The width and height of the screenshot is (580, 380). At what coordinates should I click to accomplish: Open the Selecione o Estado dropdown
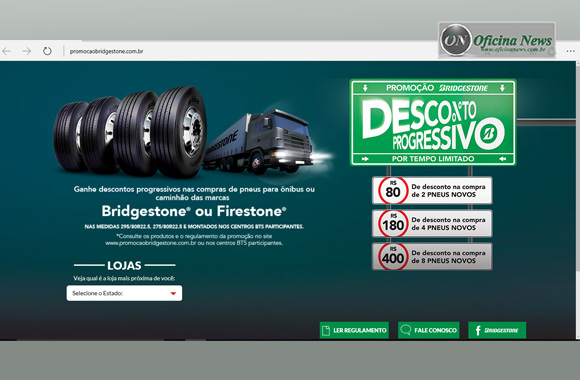point(124,293)
